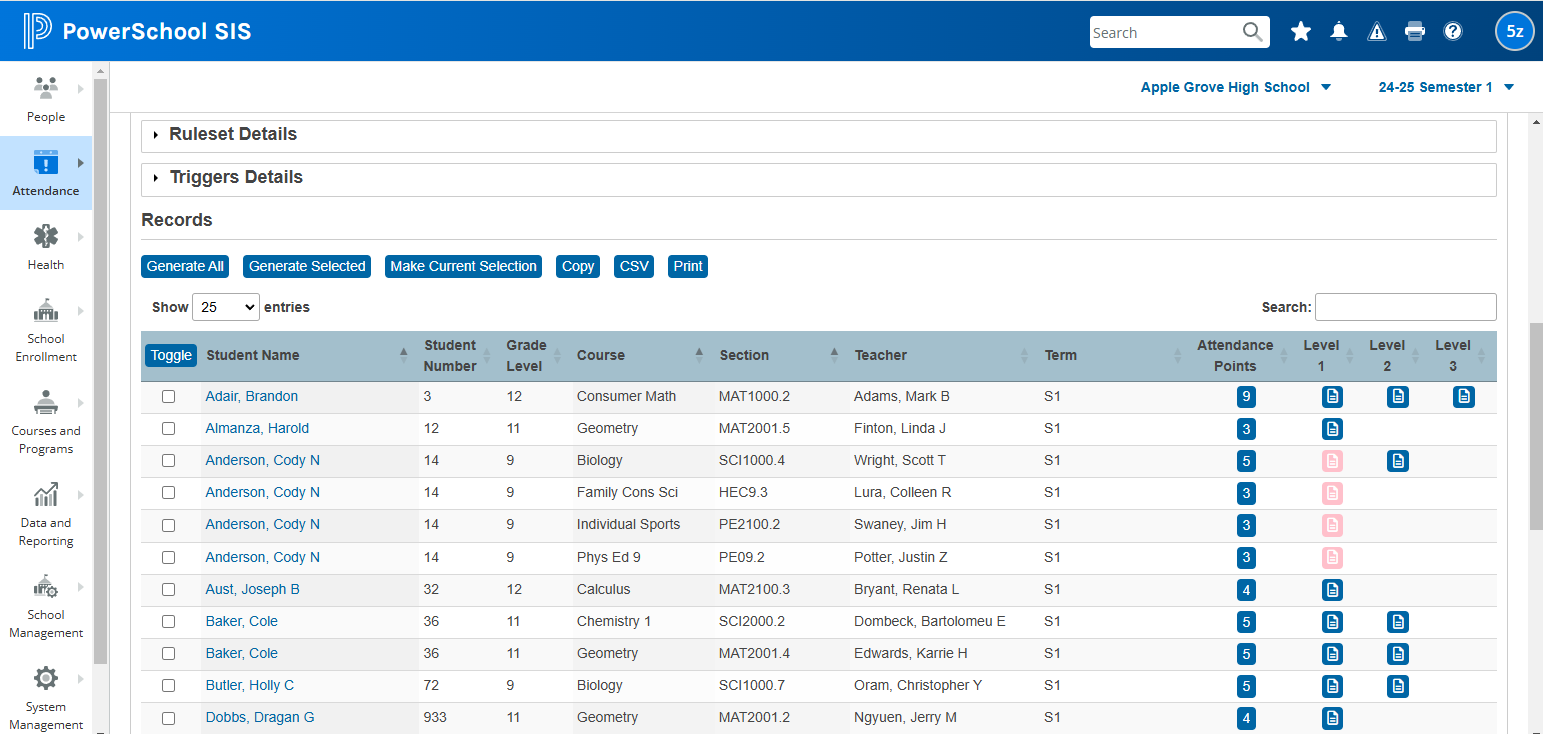This screenshot has width=1543, height=734.
Task: Click attendance points badge for Phys Ed 9
Action: click(1246, 558)
